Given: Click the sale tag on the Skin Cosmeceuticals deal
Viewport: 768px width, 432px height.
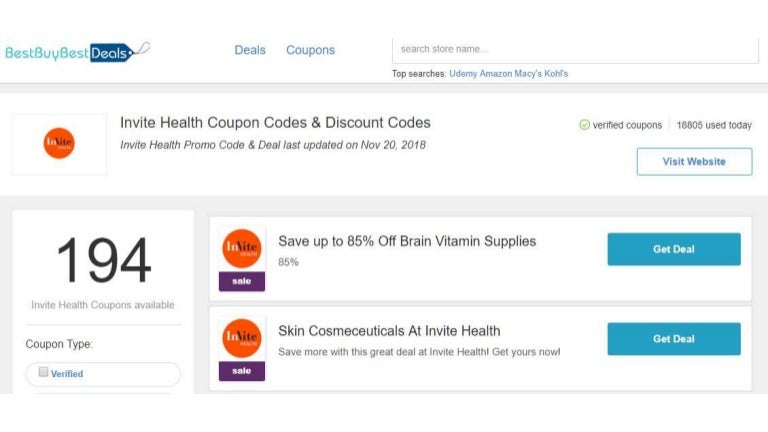Looking at the screenshot, I should [242, 371].
